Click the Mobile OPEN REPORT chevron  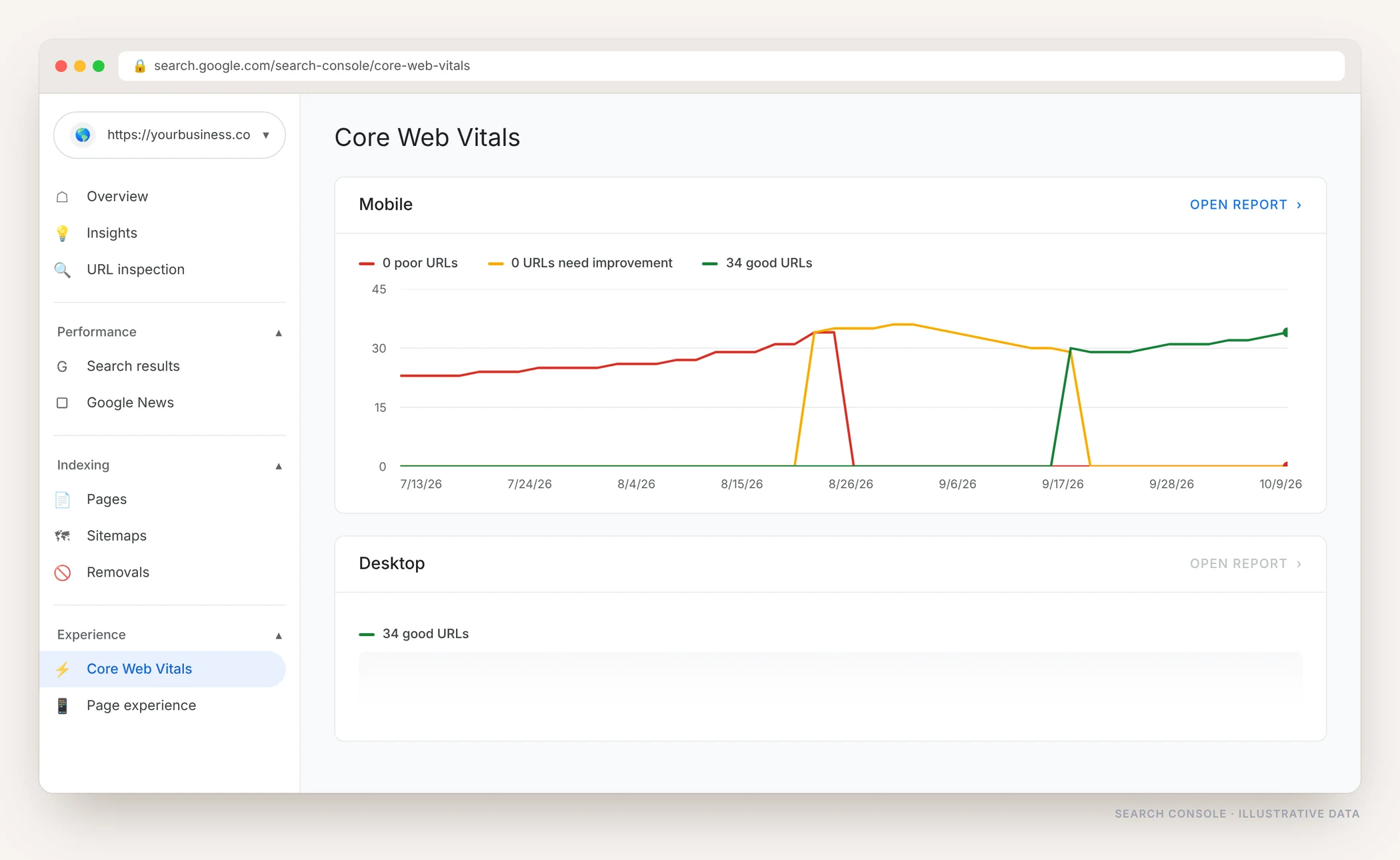point(1299,205)
